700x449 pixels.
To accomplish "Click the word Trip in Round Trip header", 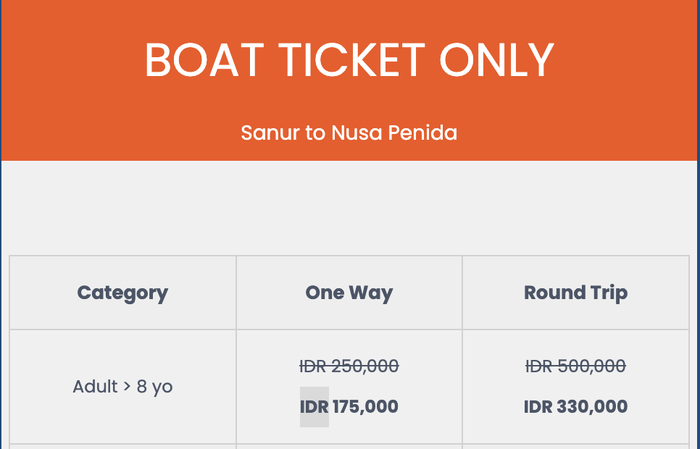I will [608, 293].
